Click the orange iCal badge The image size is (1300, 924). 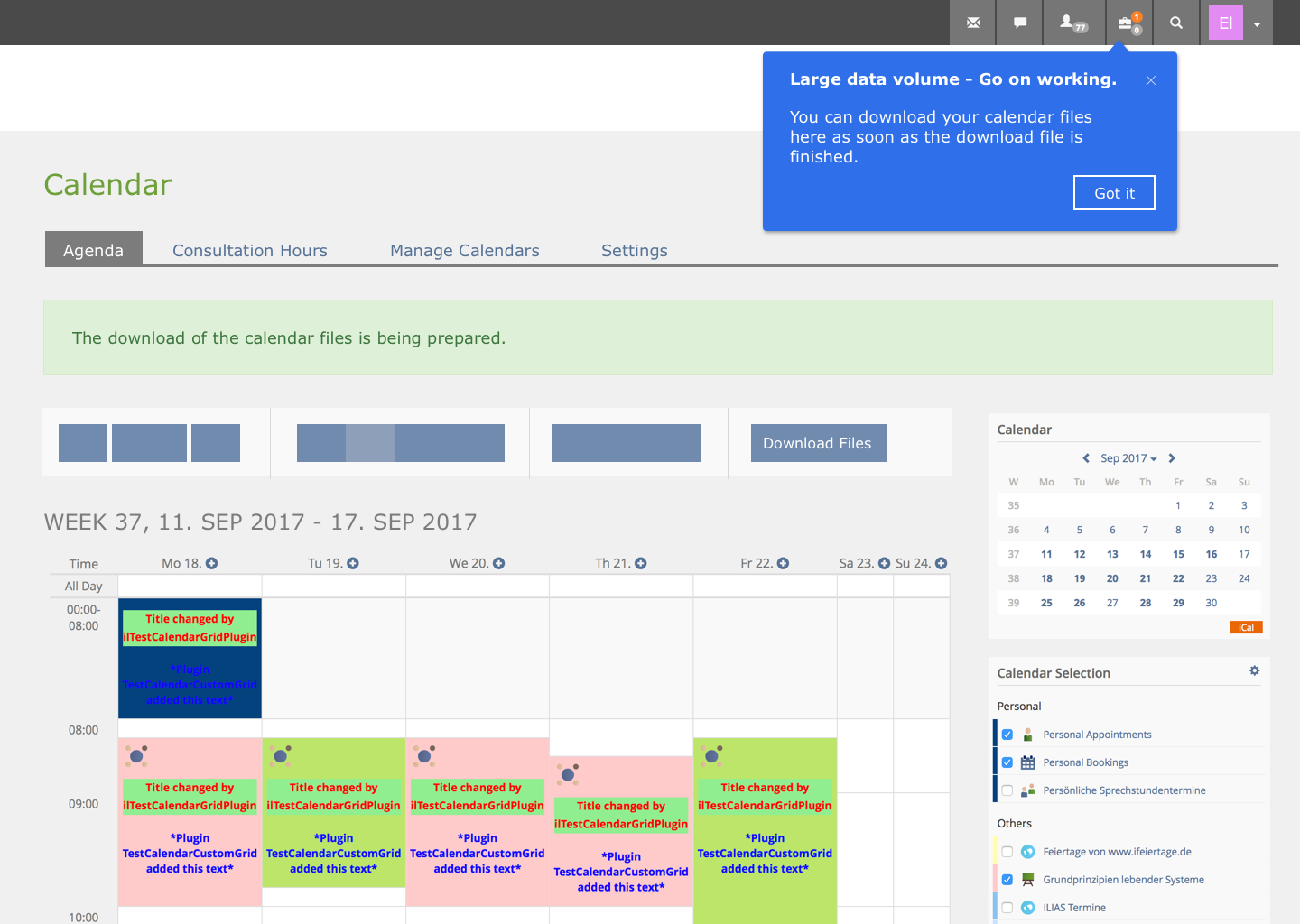[1246, 627]
